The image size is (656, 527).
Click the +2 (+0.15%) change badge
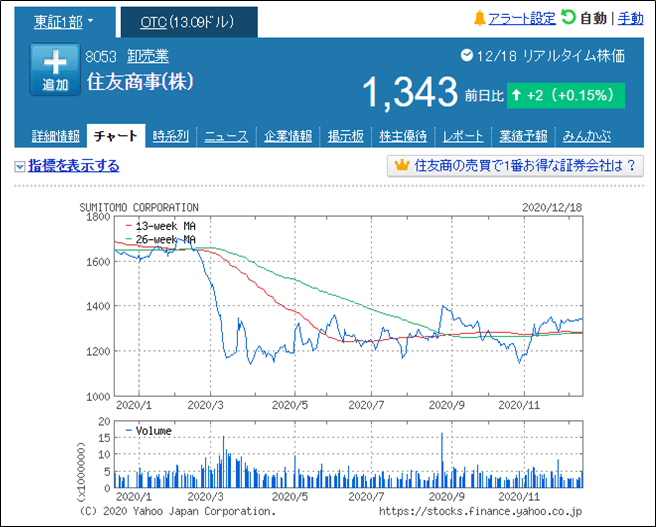pos(566,95)
